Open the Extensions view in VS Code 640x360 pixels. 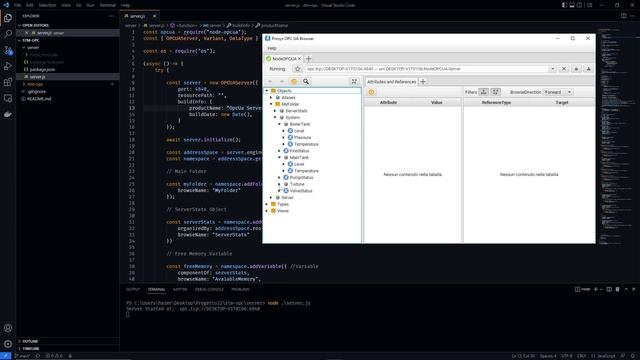pyautogui.click(x=8, y=82)
